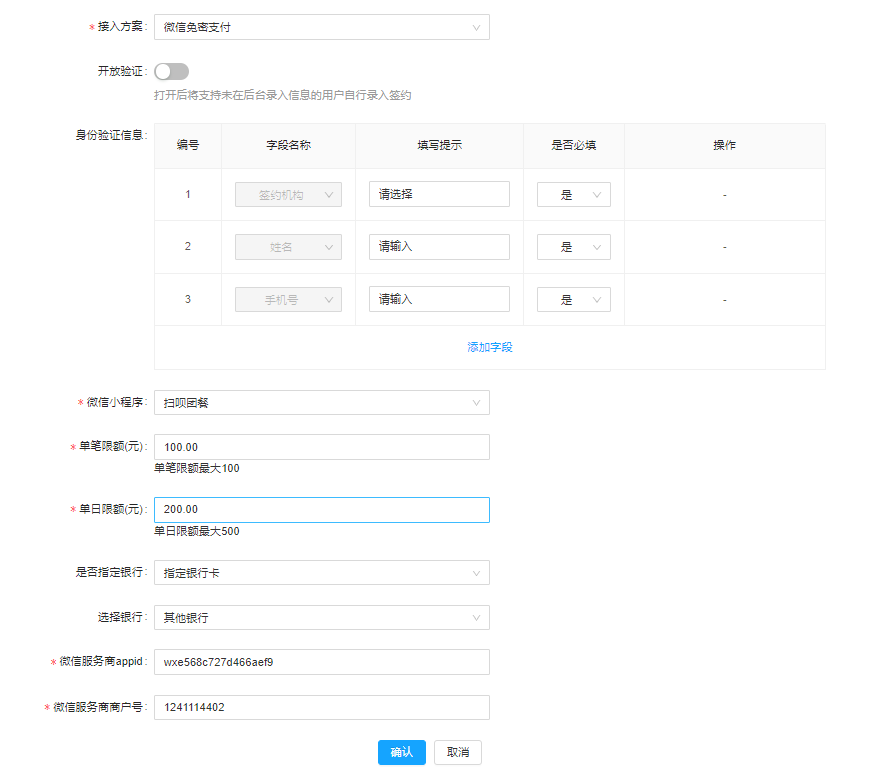
Task: Click the 取消 button
Action: [458, 752]
